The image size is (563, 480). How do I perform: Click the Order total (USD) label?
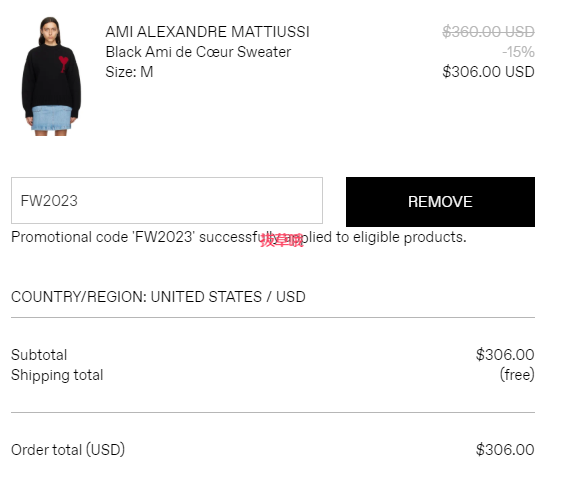(68, 450)
